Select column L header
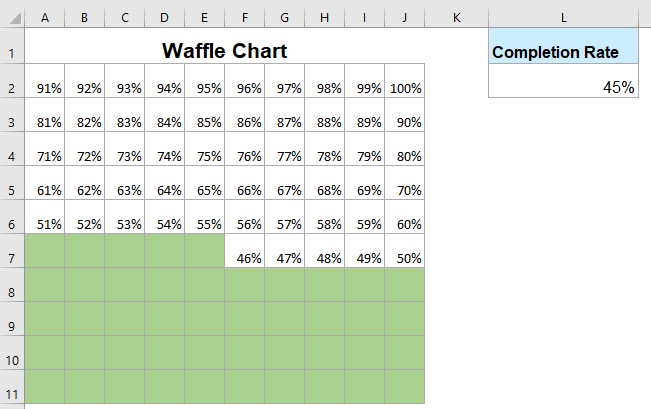This screenshot has width=651, height=409. point(563,17)
